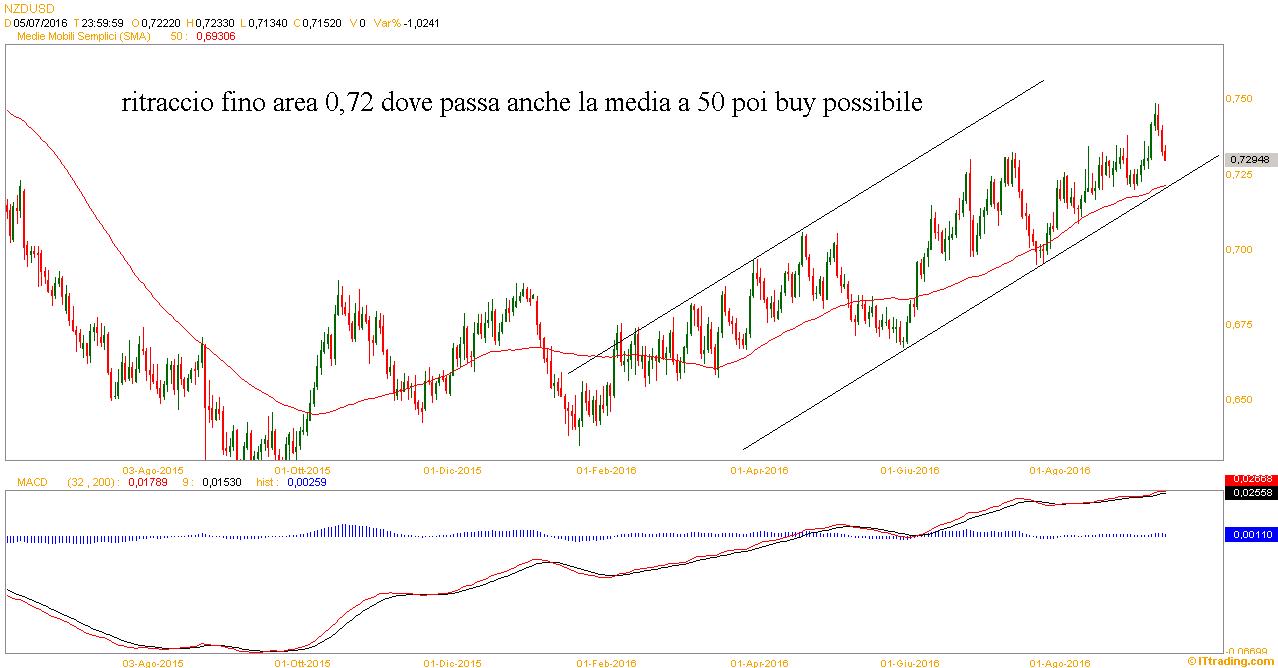The width and height of the screenshot is (1278, 668).
Task: Click the red 50-period SMA value 0,69306
Action: click(220, 34)
